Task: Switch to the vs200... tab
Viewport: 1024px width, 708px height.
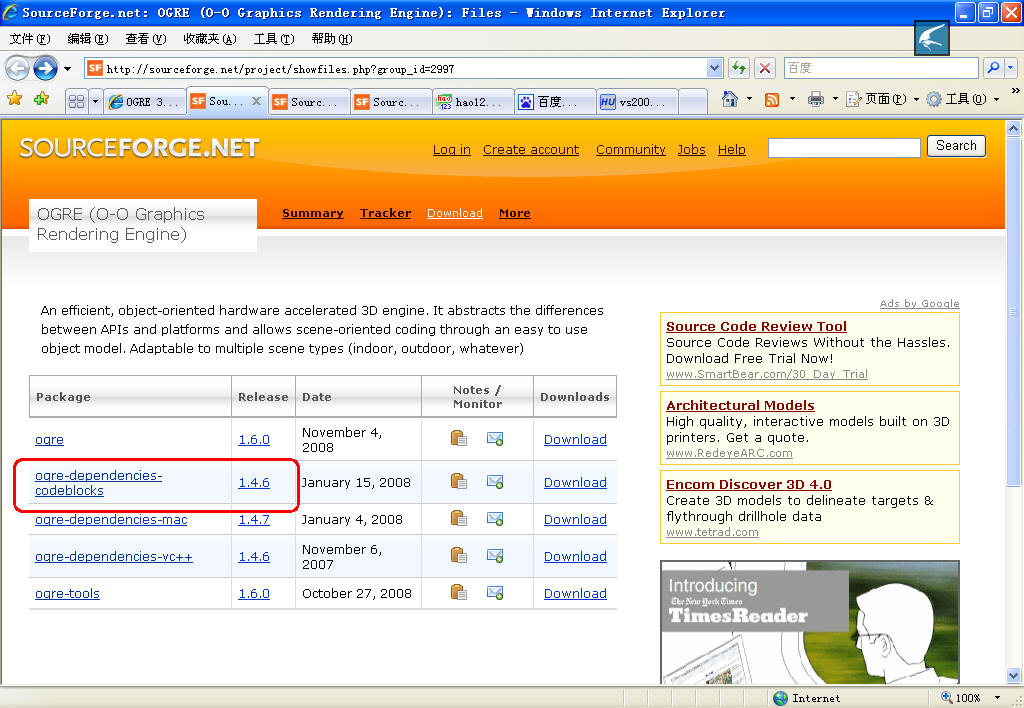Action: pos(637,102)
